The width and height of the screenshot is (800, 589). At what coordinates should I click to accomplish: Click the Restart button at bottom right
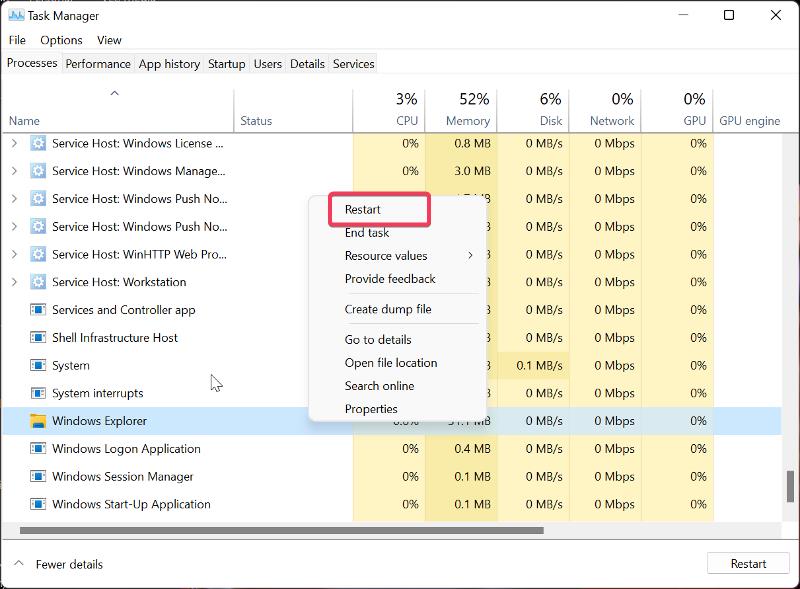pyautogui.click(x=748, y=563)
